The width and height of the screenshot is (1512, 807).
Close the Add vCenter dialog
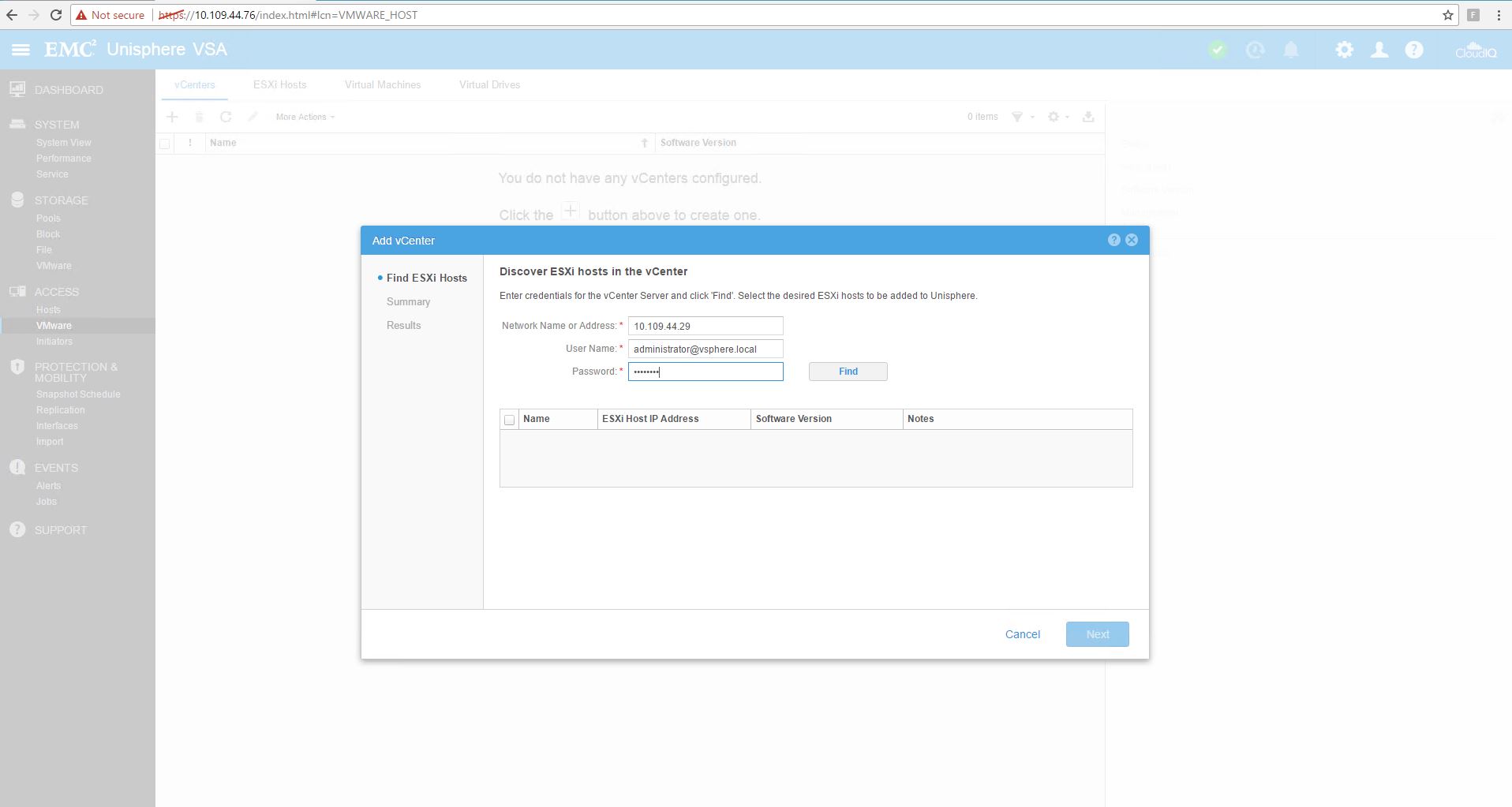1132,240
